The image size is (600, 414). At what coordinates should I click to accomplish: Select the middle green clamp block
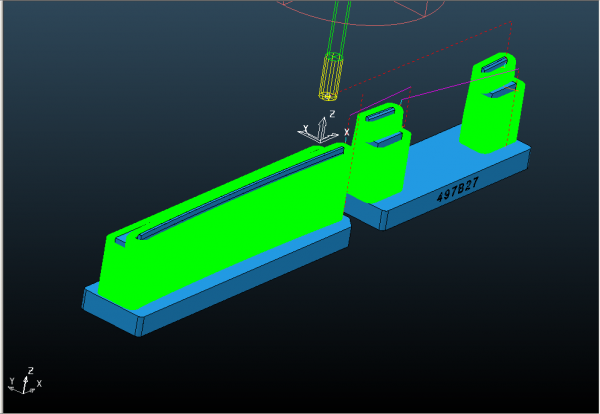click(x=379, y=153)
